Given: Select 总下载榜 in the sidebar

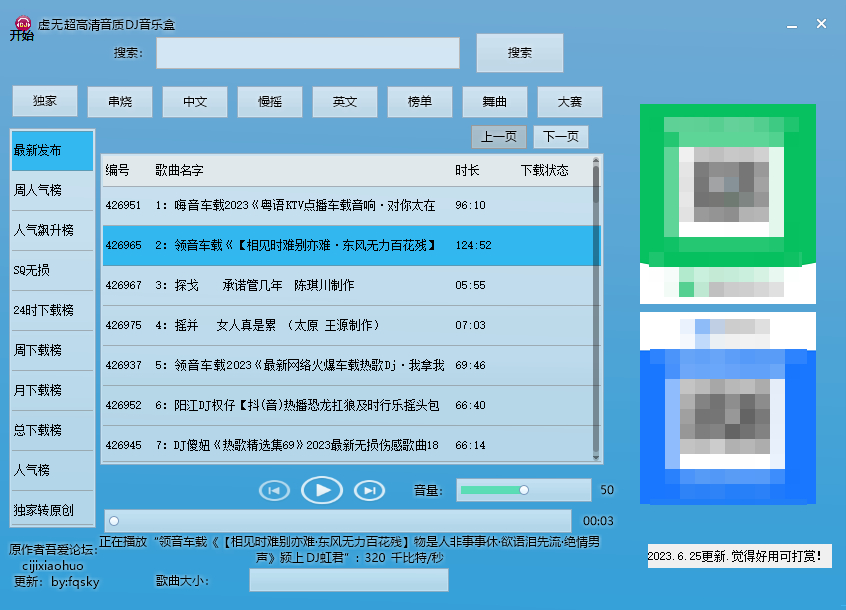Looking at the screenshot, I should pos(52,430).
